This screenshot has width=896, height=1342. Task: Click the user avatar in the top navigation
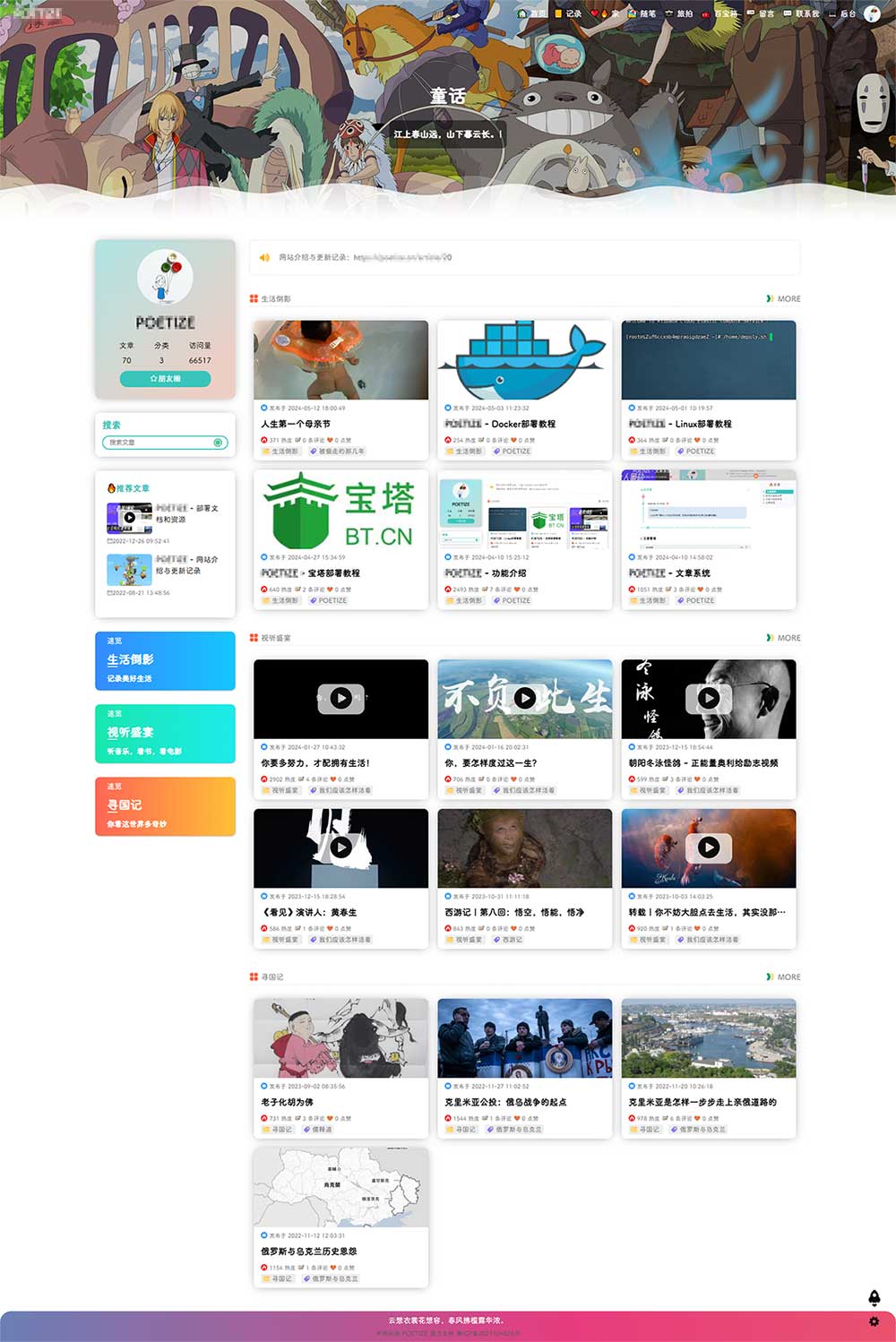click(x=872, y=13)
